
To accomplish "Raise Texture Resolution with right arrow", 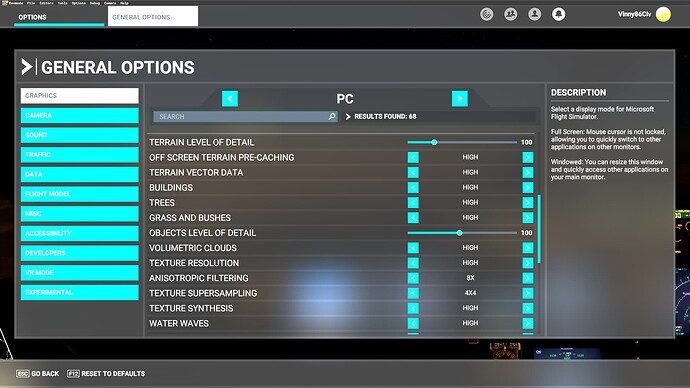I will (x=528, y=263).
